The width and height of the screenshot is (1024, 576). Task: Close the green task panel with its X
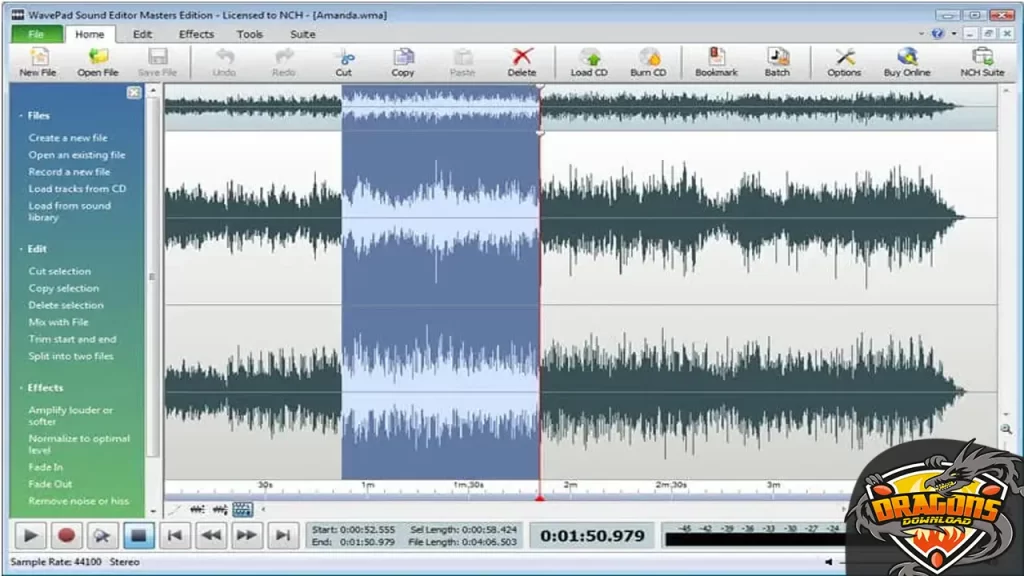click(133, 92)
